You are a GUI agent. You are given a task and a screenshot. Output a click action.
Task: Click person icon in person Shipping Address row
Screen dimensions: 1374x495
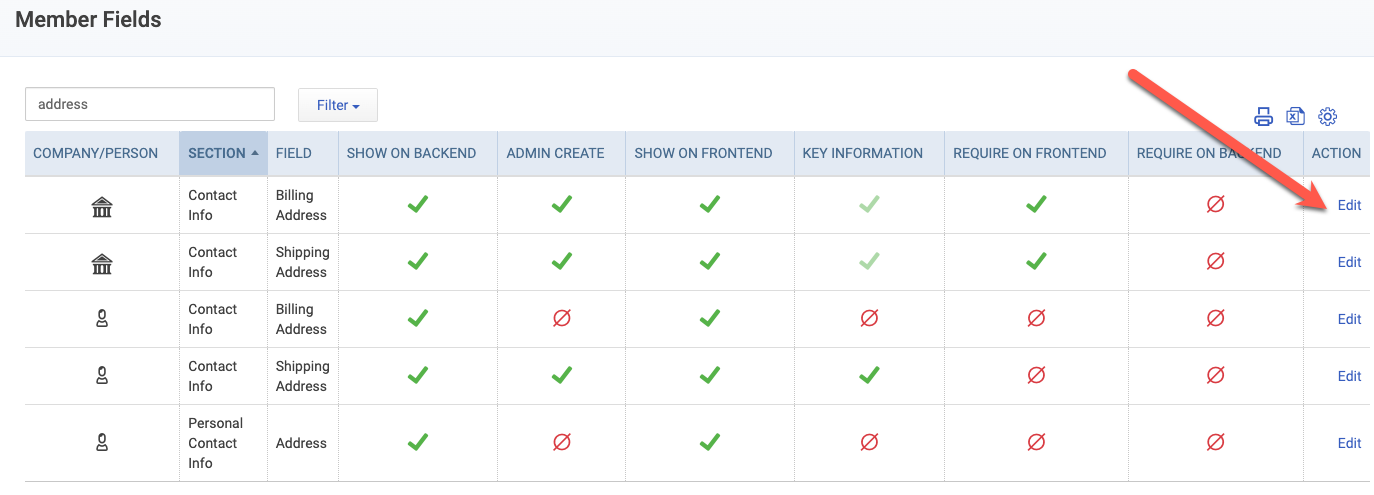102,376
